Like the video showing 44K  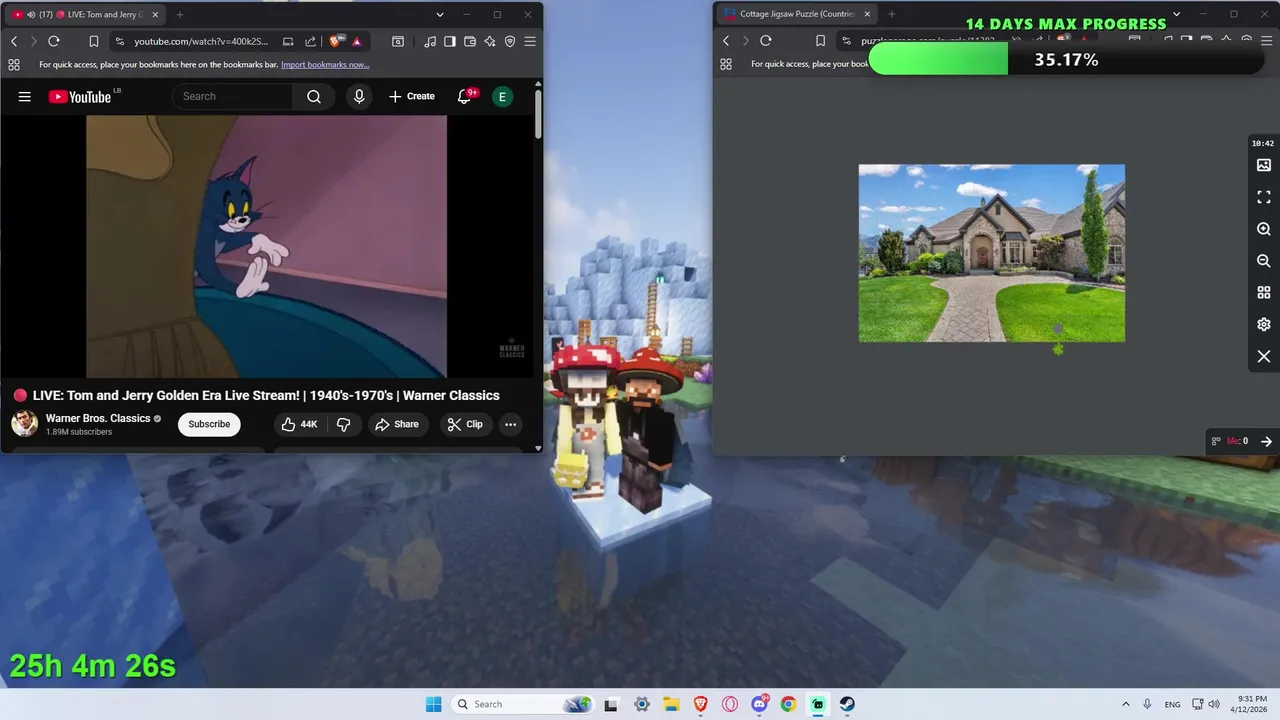click(x=299, y=424)
